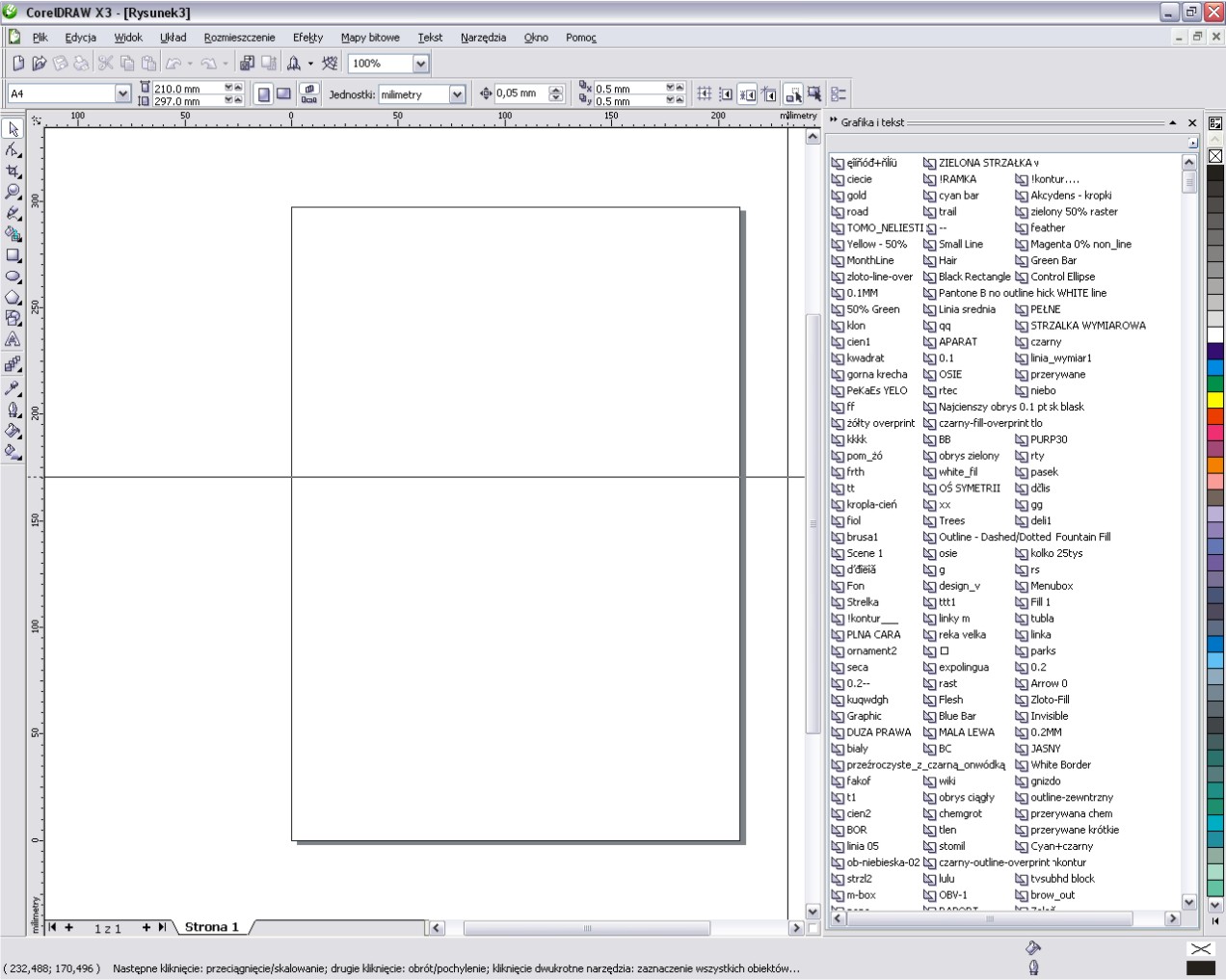Pick the yellow swatch in palette

tap(1215, 400)
